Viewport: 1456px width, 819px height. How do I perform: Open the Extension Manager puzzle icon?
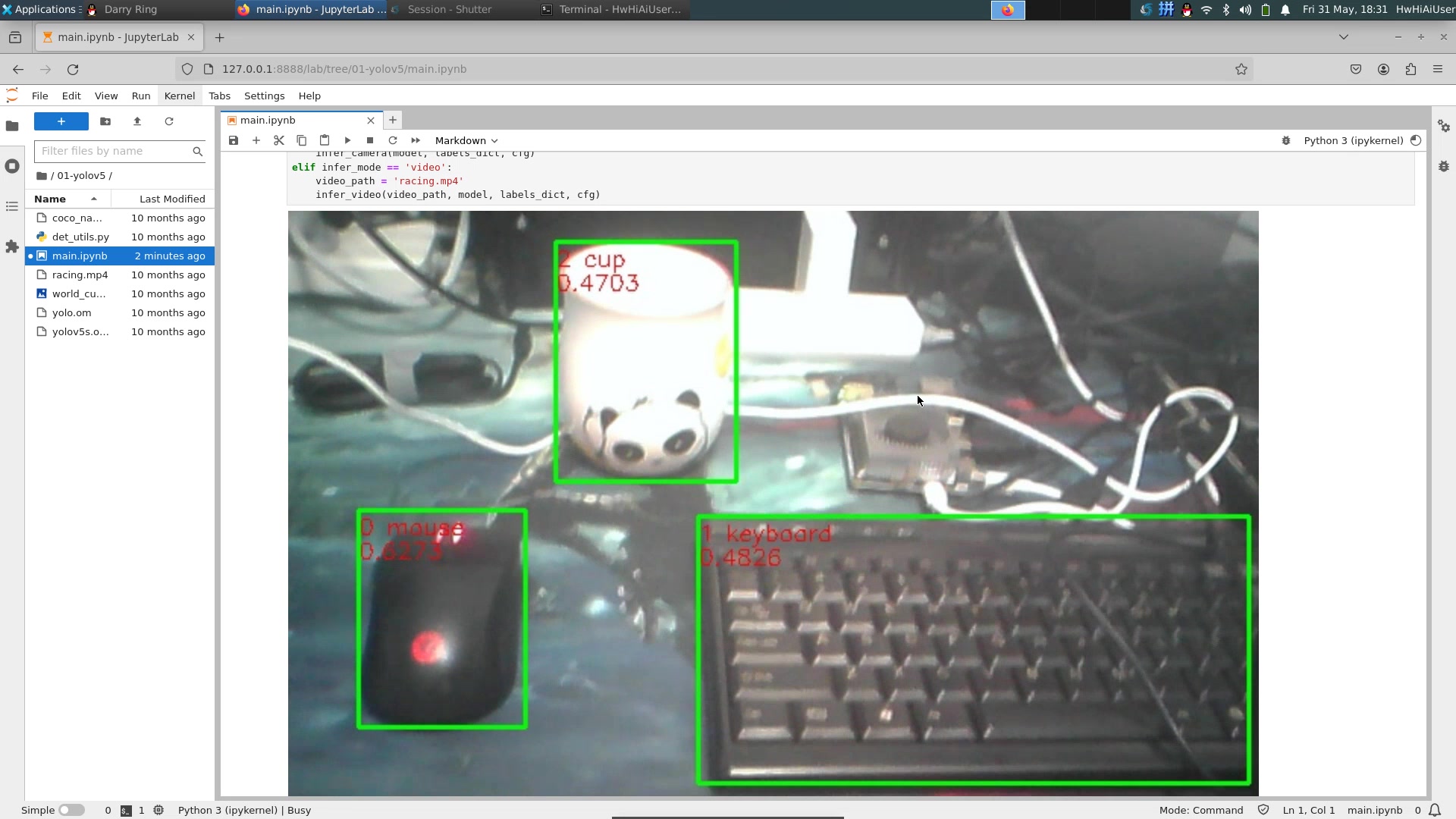click(12, 246)
